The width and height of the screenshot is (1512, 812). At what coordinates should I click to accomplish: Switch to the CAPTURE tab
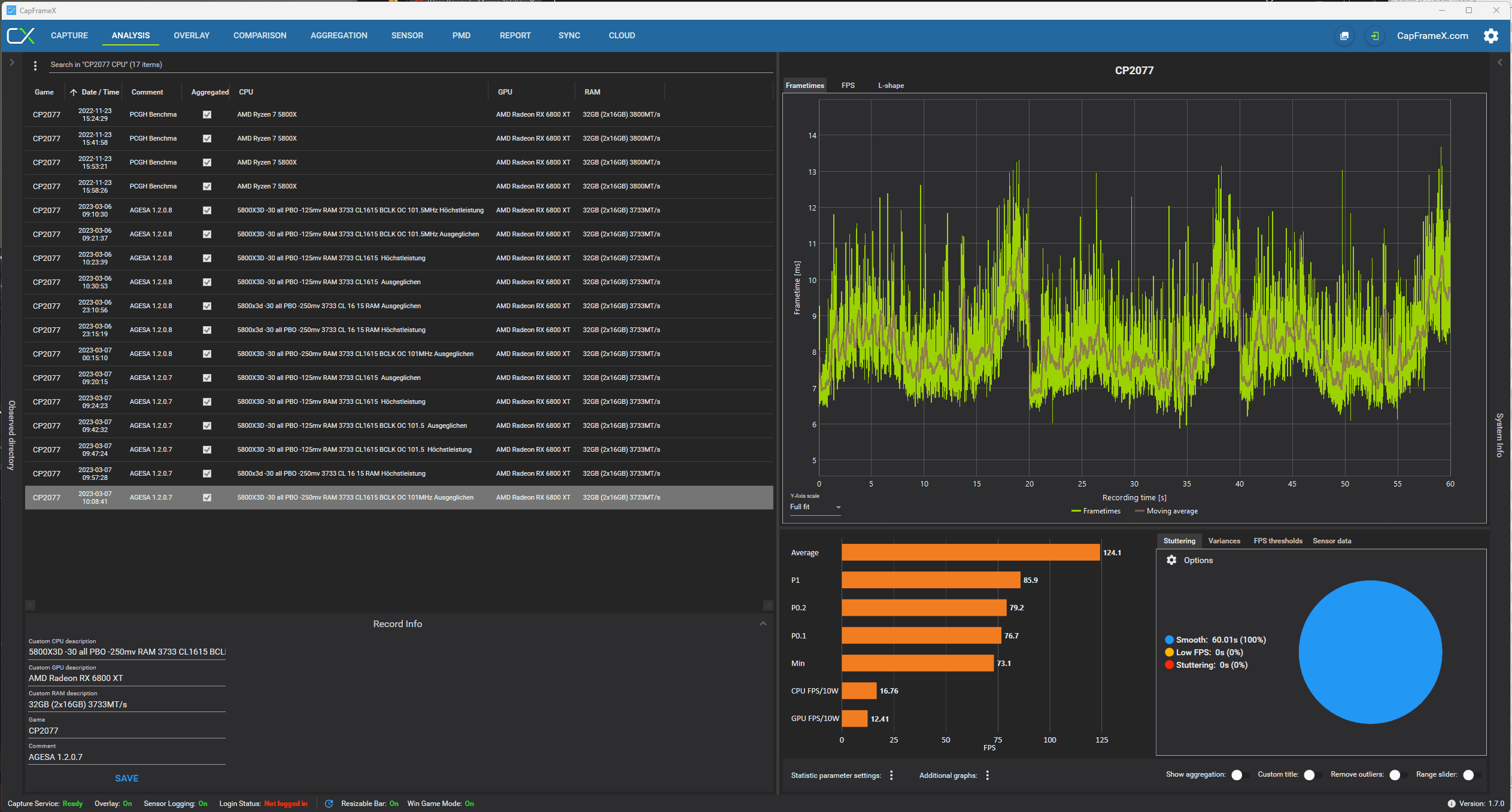69,35
